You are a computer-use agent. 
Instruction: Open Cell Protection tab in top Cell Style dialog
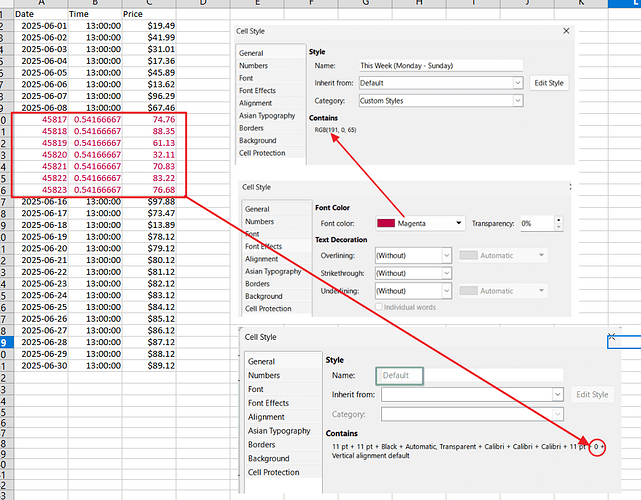pos(262,153)
